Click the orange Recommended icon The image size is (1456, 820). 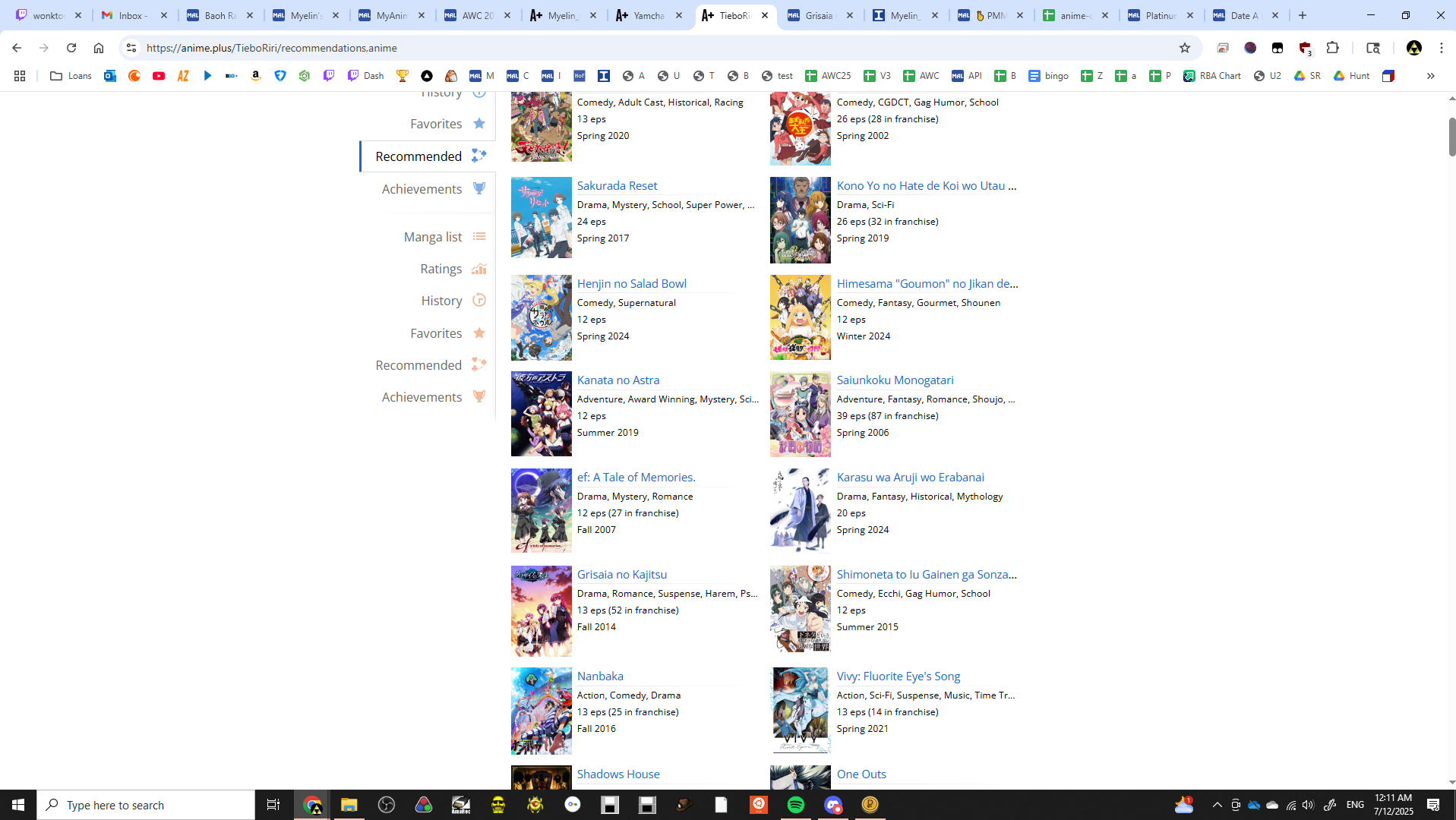click(x=479, y=364)
